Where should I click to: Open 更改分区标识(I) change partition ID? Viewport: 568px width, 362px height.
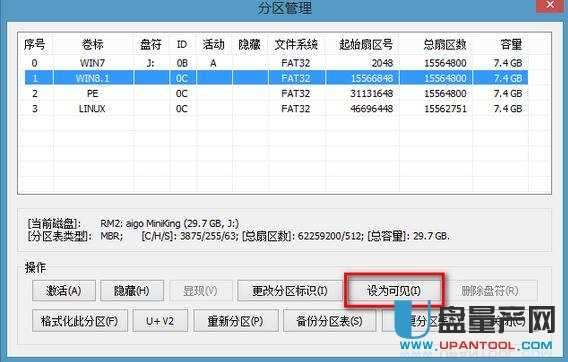click(290, 291)
